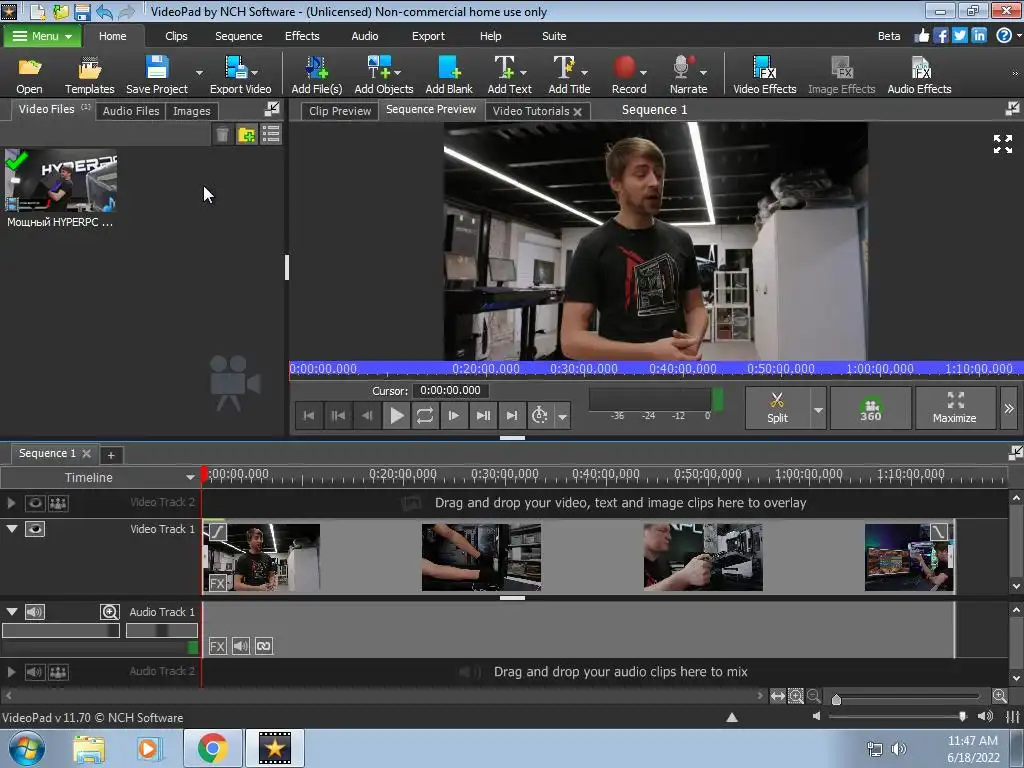Open a project with the Open icon
The image size is (1024, 768).
[x=29, y=75]
